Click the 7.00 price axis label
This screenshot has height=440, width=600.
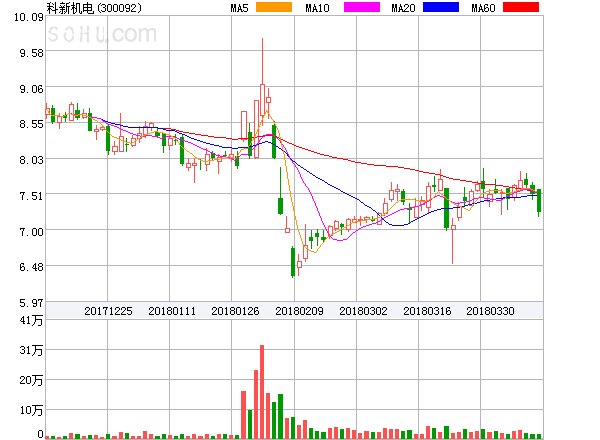pyautogui.click(x=31, y=232)
